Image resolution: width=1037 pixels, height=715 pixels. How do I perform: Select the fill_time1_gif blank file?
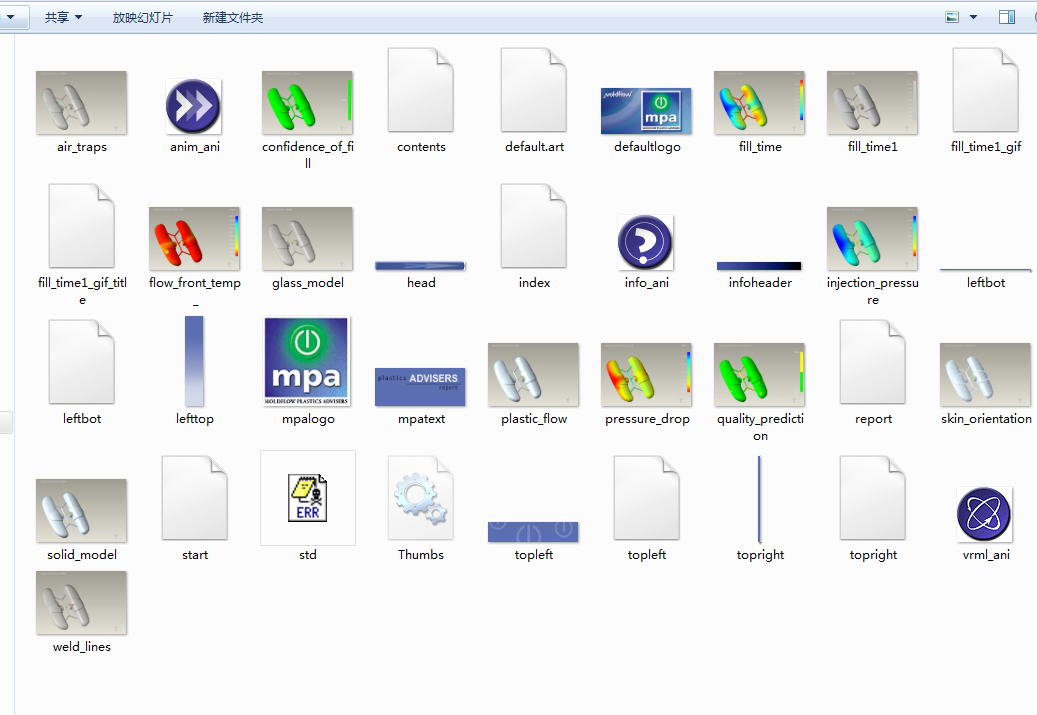(985, 90)
